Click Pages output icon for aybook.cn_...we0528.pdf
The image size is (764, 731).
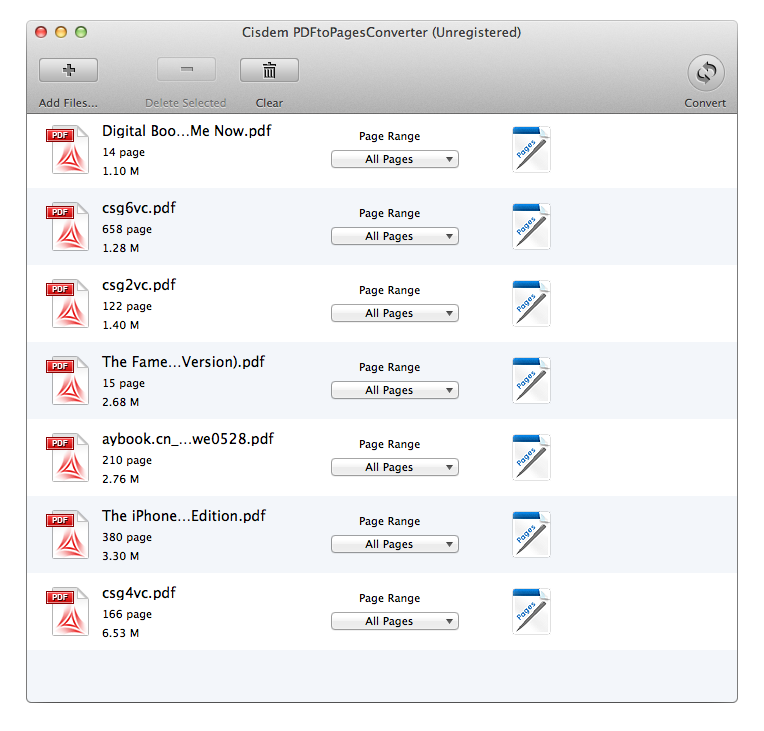click(532, 458)
